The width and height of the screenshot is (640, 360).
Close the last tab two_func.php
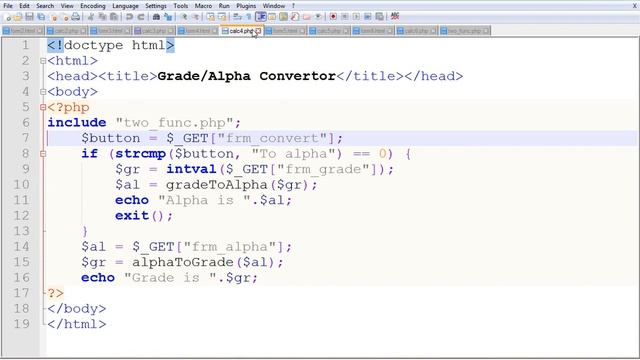click(486, 31)
